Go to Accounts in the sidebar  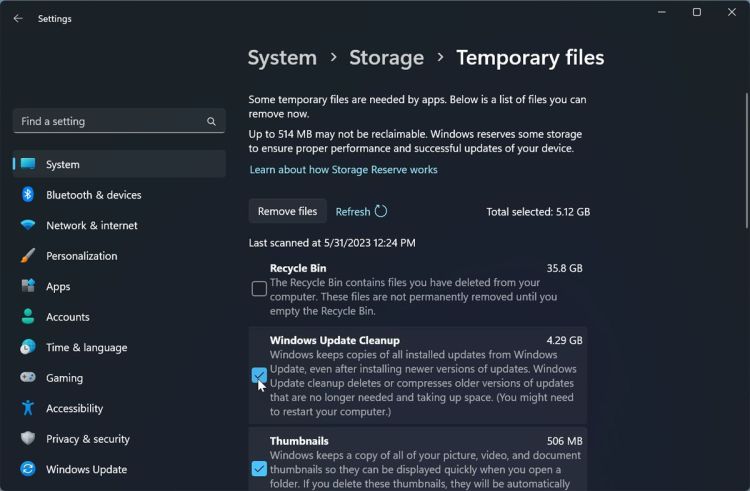point(68,317)
